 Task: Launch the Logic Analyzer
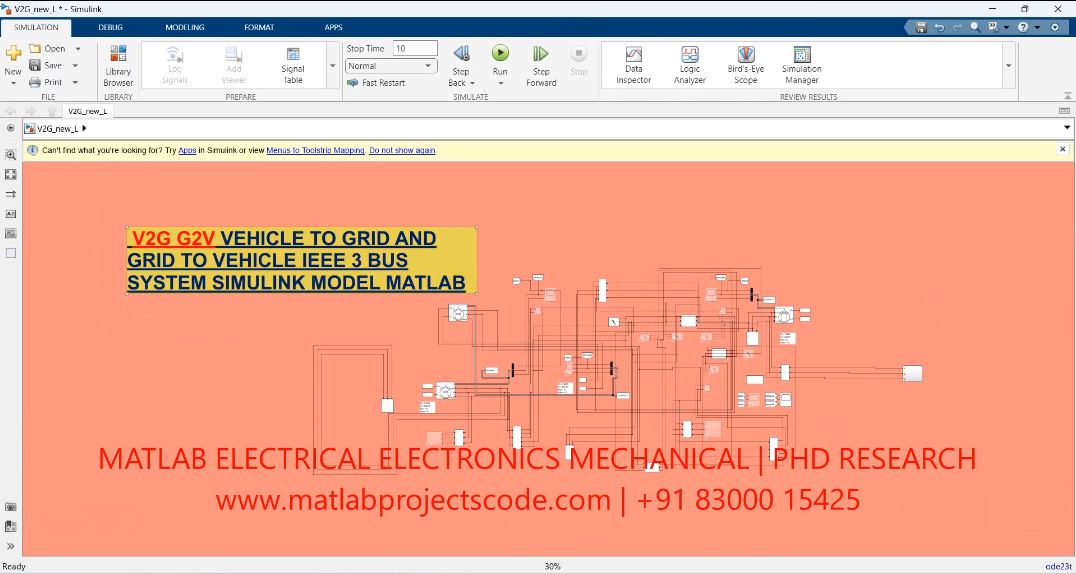689,64
